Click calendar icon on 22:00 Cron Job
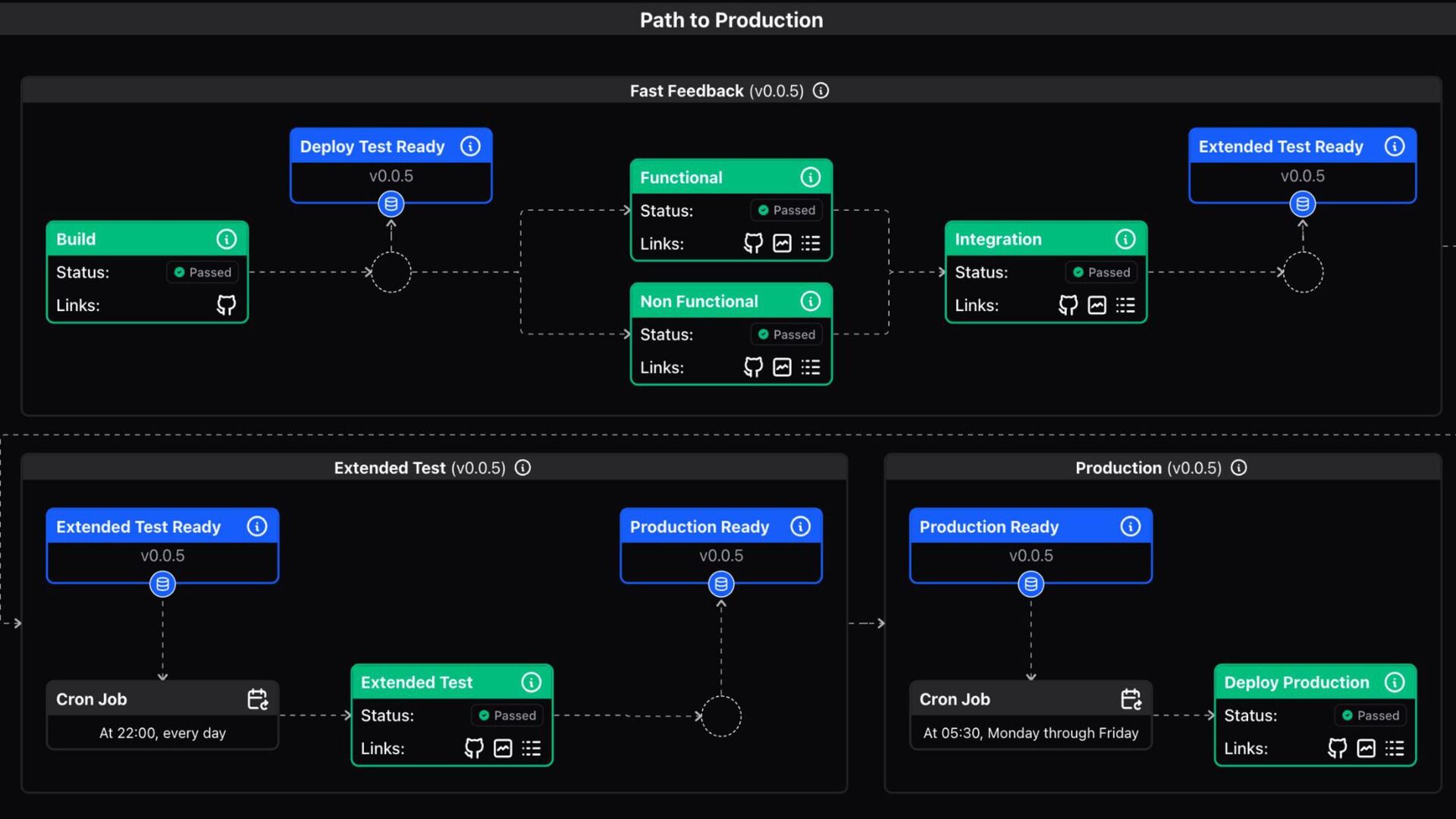Screen dimensions: 1456x819 [258, 699]
